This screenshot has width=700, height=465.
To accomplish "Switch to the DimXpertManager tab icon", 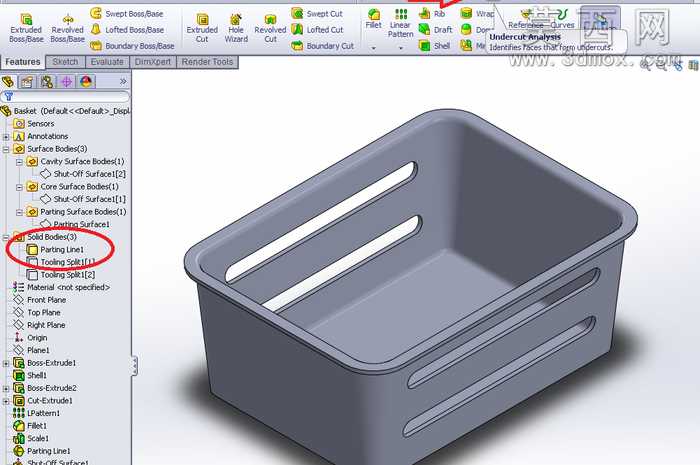I will pos(67,81).
